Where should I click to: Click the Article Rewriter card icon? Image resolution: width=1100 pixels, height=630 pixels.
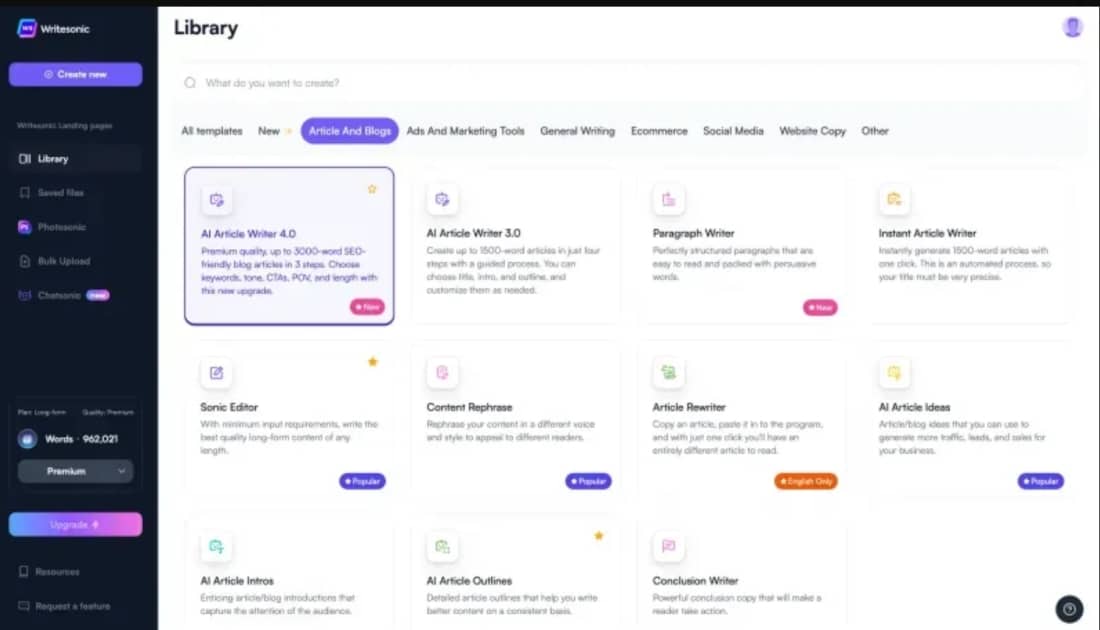pyautogui.click(x=669, y=373)
